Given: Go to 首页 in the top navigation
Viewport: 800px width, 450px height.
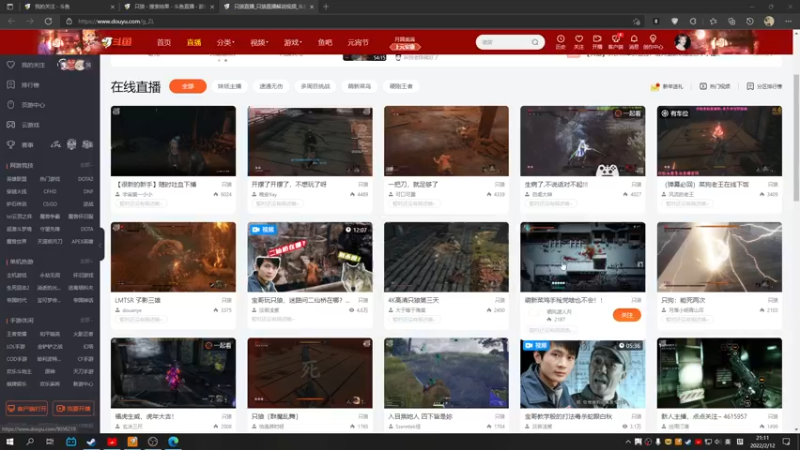Looking at the screenshot, I should (x=164, y=42).
